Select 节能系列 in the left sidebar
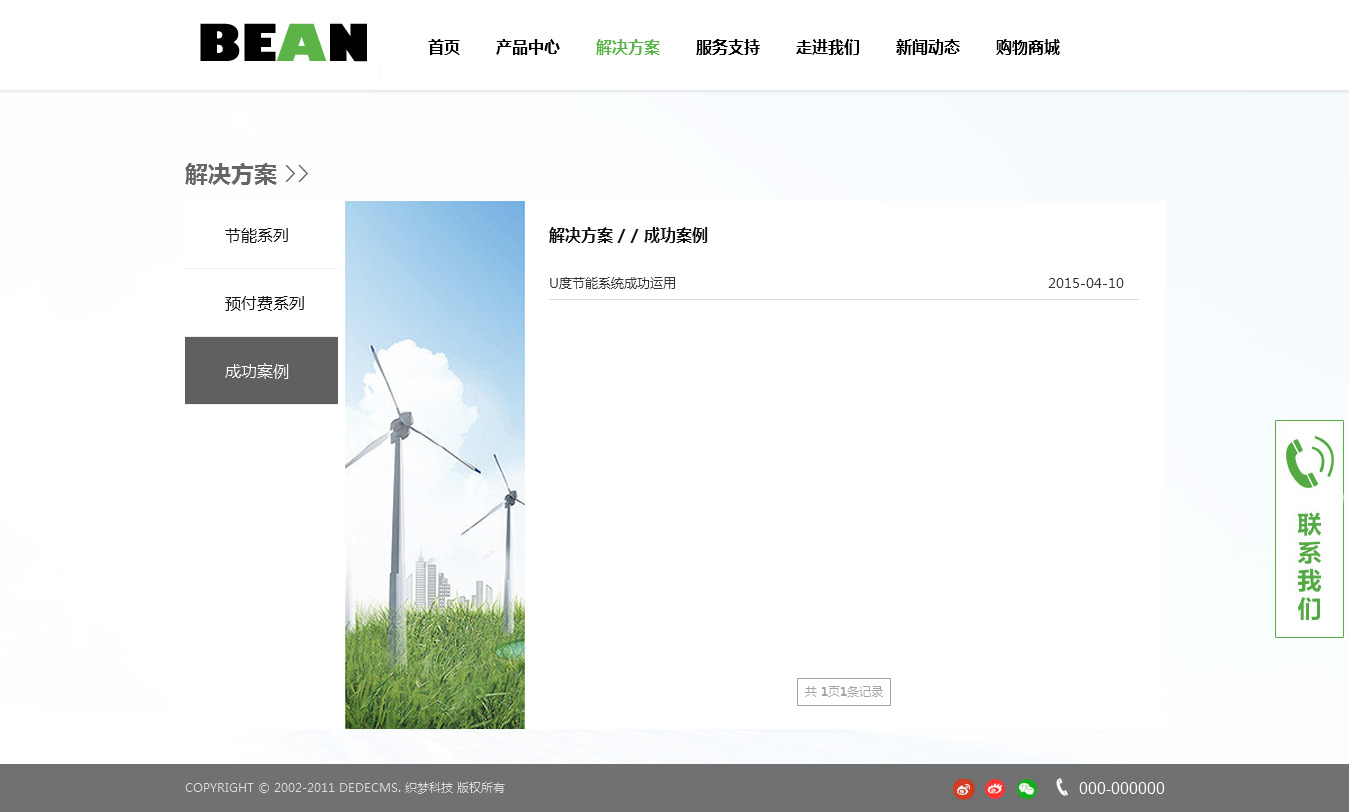The height and width of the screenshot is (812, 1349). click(257, 236)
